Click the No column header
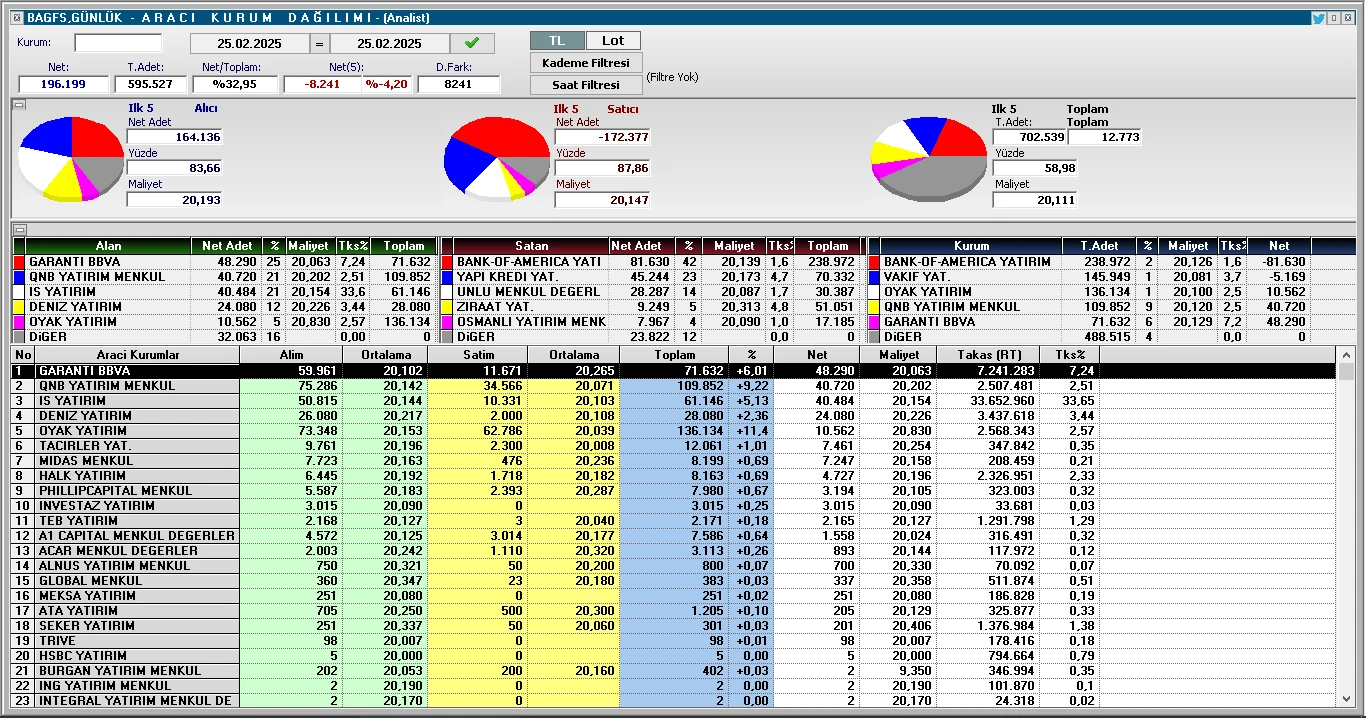This screenshot has height=718, width=1366. tap(23, 355)
